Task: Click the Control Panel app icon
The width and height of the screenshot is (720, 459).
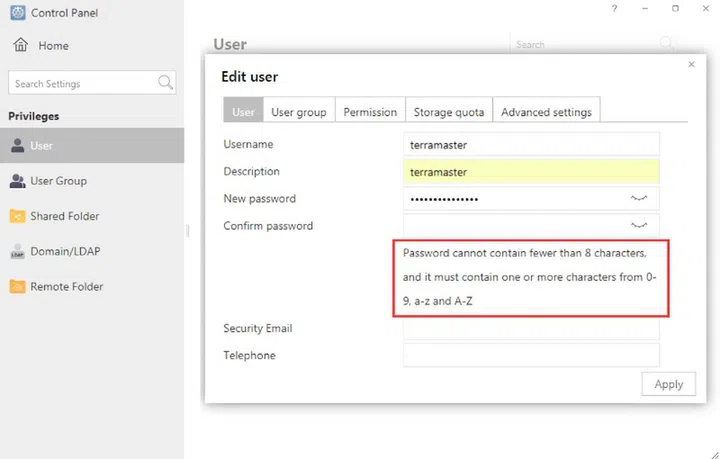Action: click(x=16, y=13)
